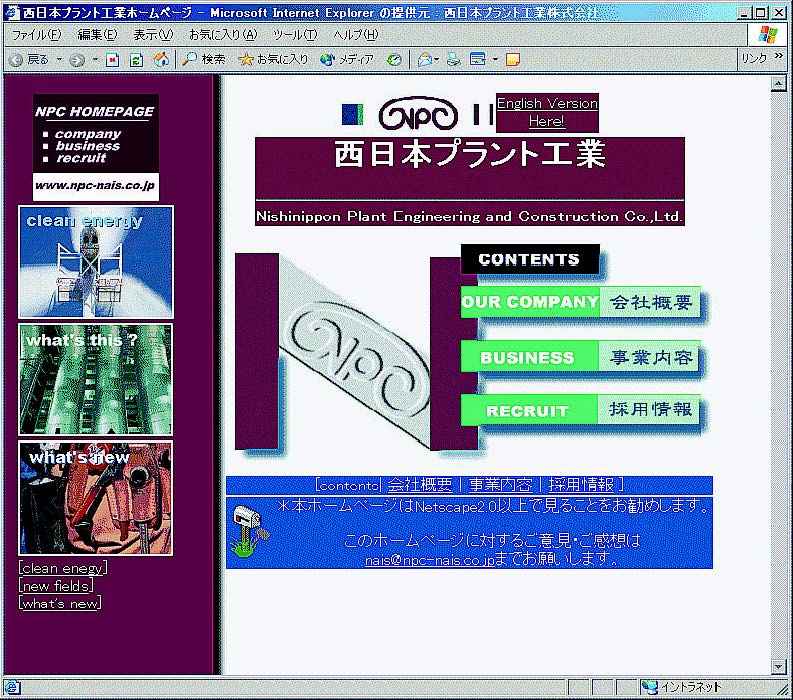Click the mailbox icon in footer
793x700 pixels.
pos(250,531)
